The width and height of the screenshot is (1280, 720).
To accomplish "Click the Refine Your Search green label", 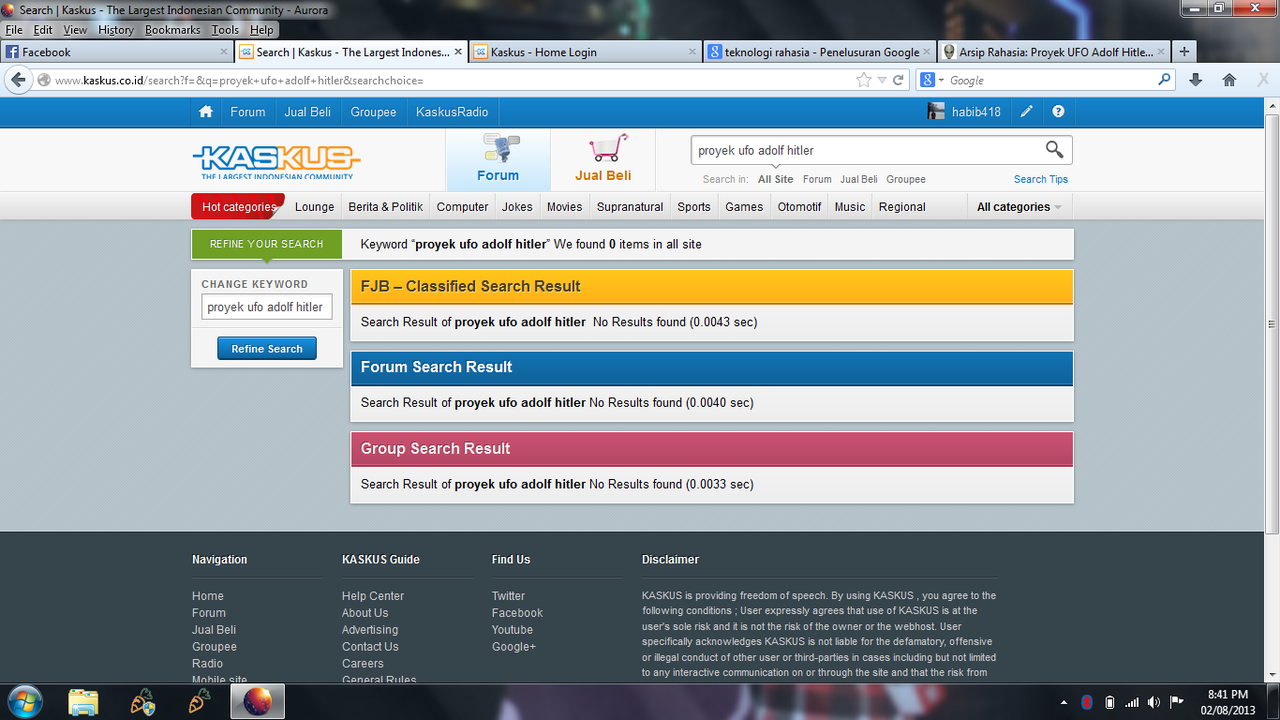I will pyautogui.click(x=267, y=244).
